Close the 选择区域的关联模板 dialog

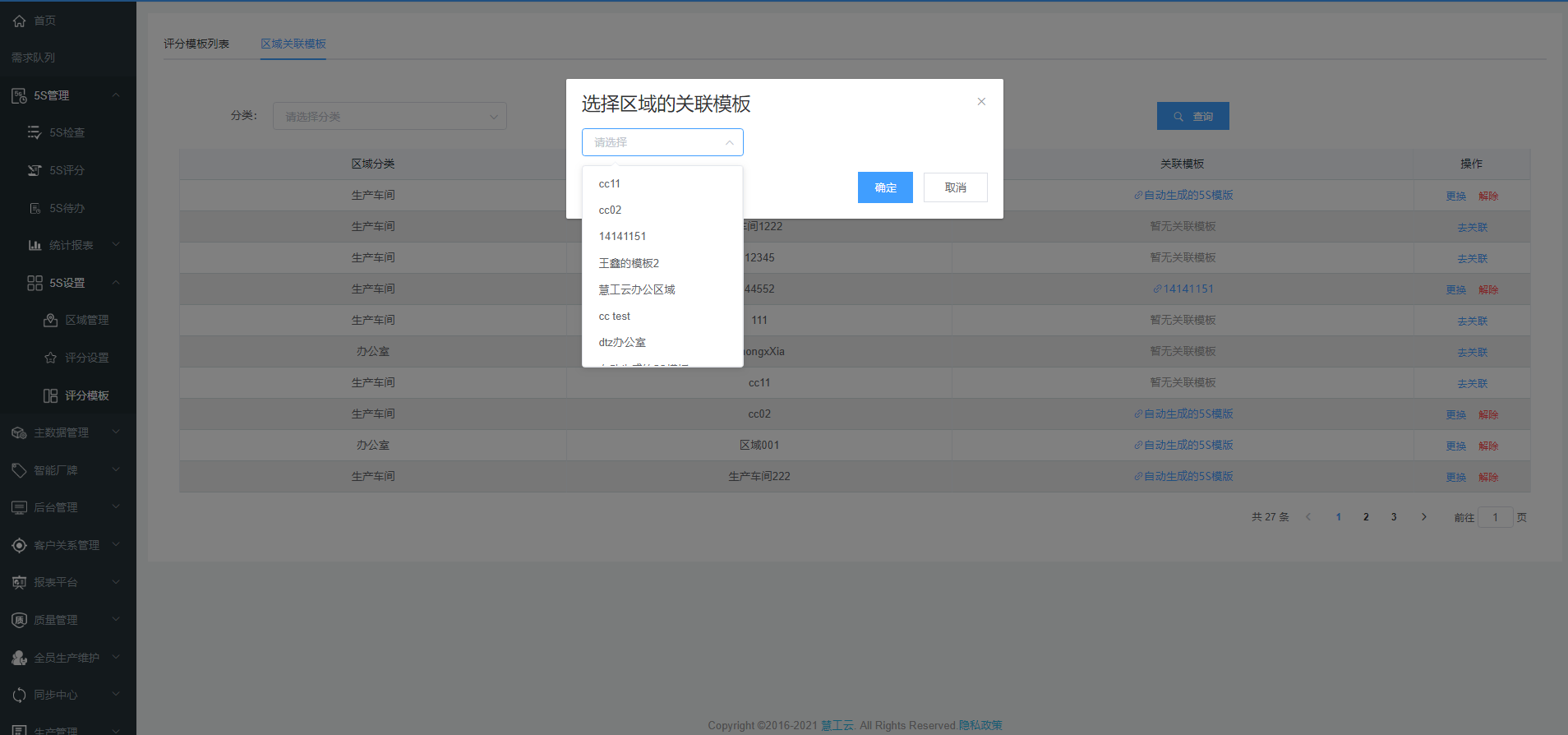click(x=981, y=102)
